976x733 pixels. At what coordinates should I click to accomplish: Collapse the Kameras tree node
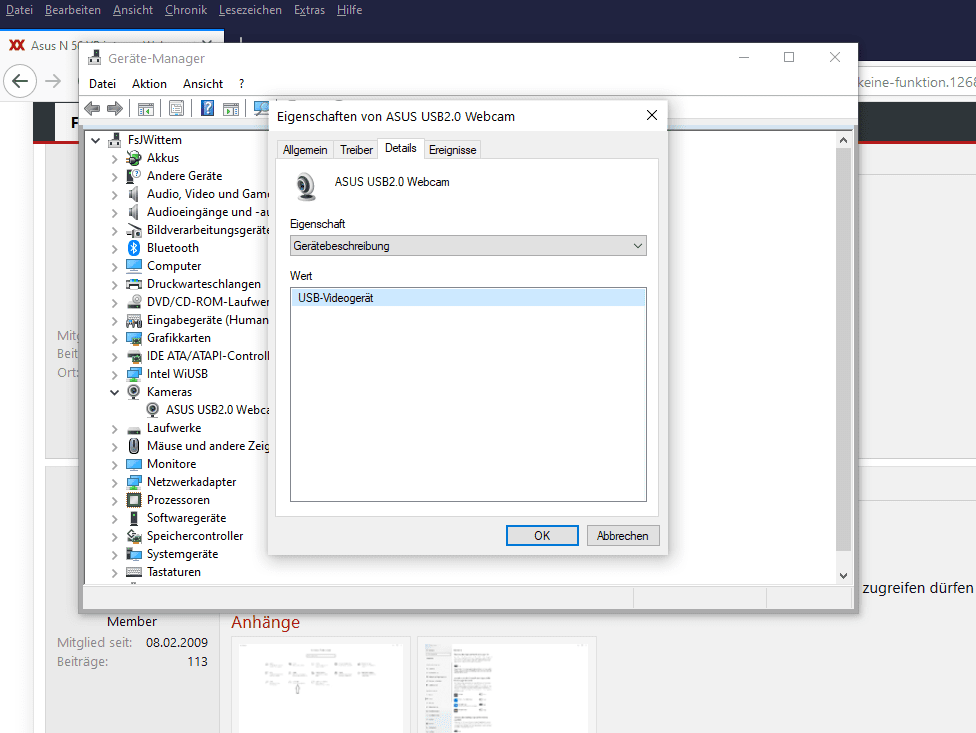[x=115, y=393]
